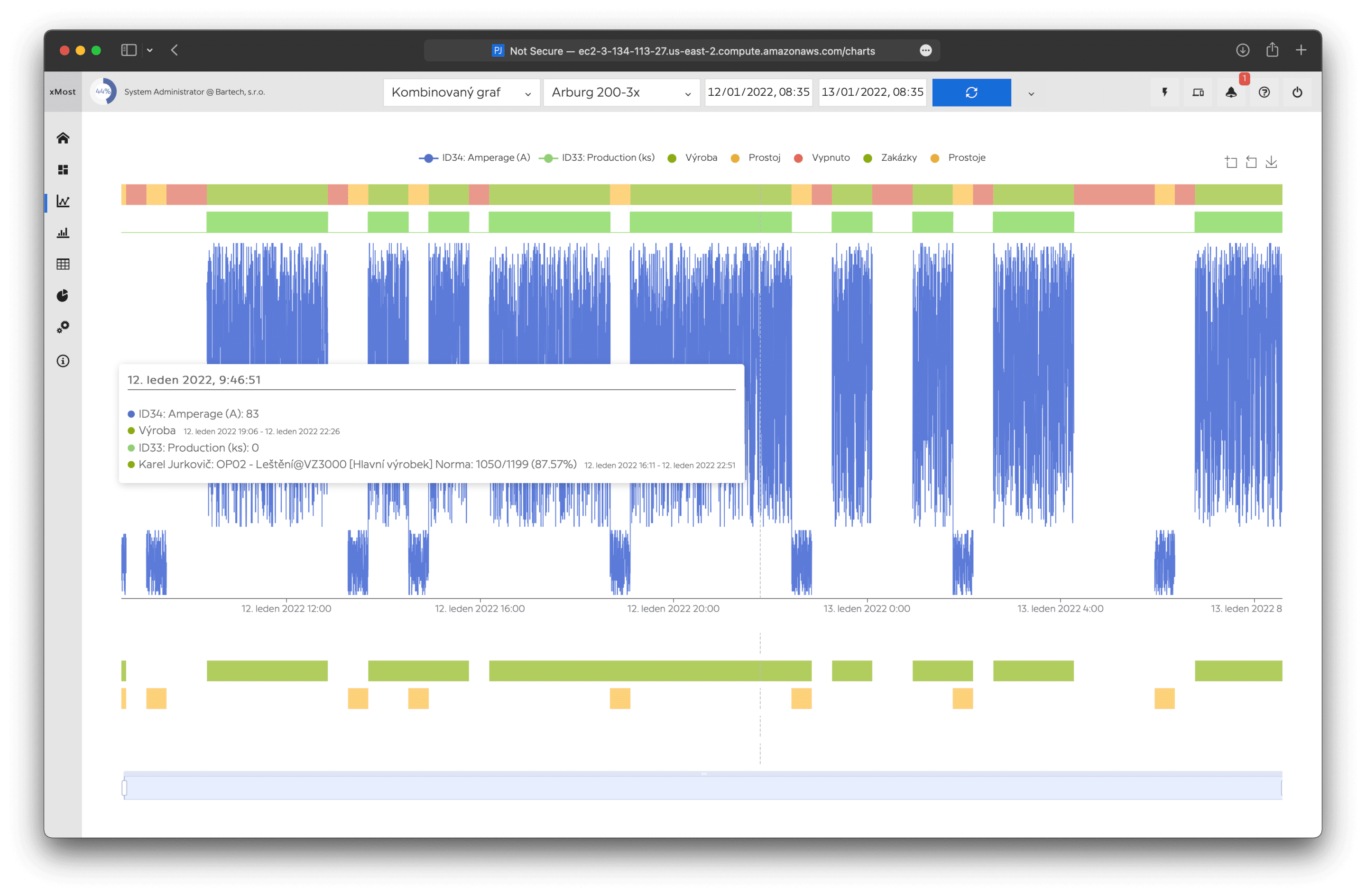Open the settings gears in sidebar
This screenshot has width=1366, height=896.
pos(63,328)
